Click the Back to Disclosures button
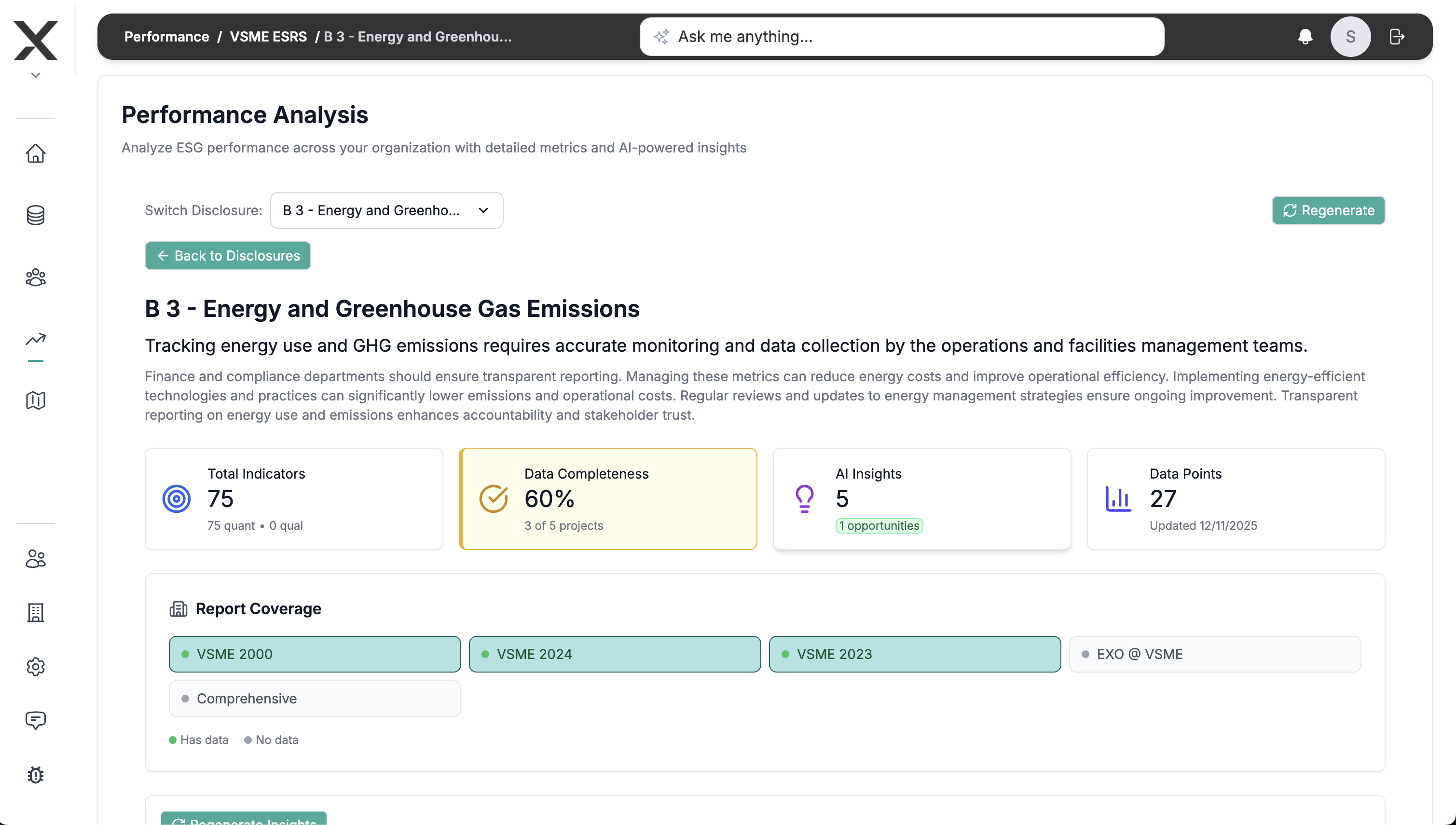Screen dimensions: 1456x825 point(227,256)
